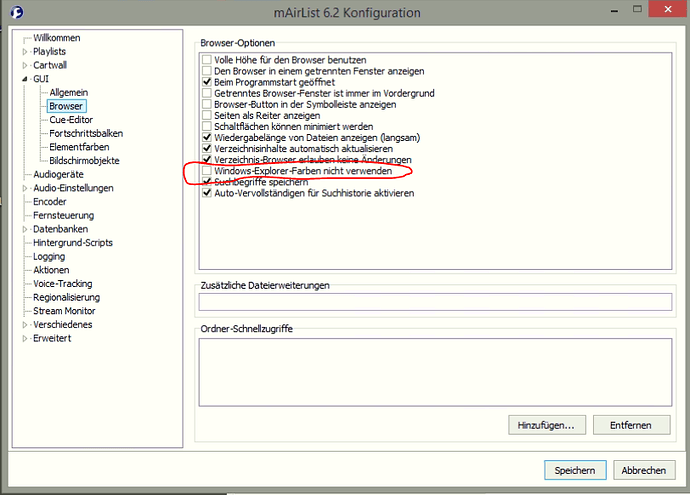Open Fernsteuerung settings

pyautogui.click(x=64, y=215)
